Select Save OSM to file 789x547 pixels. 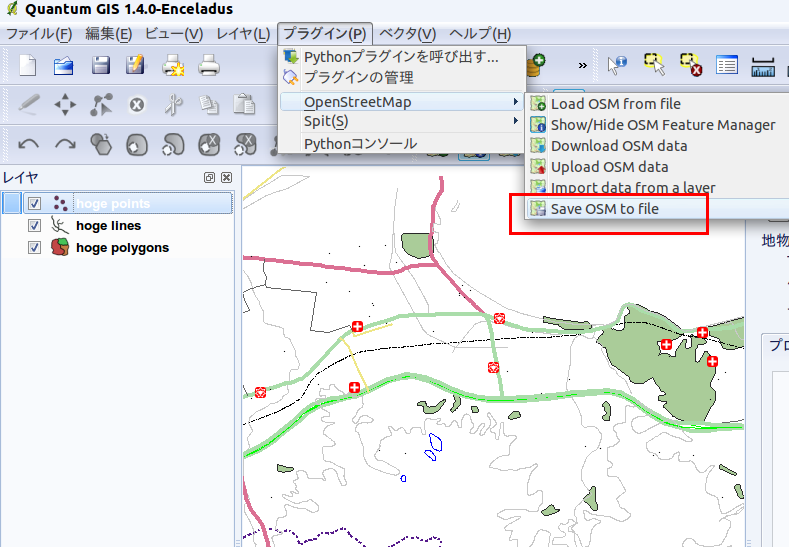click(x=657, y=209)
